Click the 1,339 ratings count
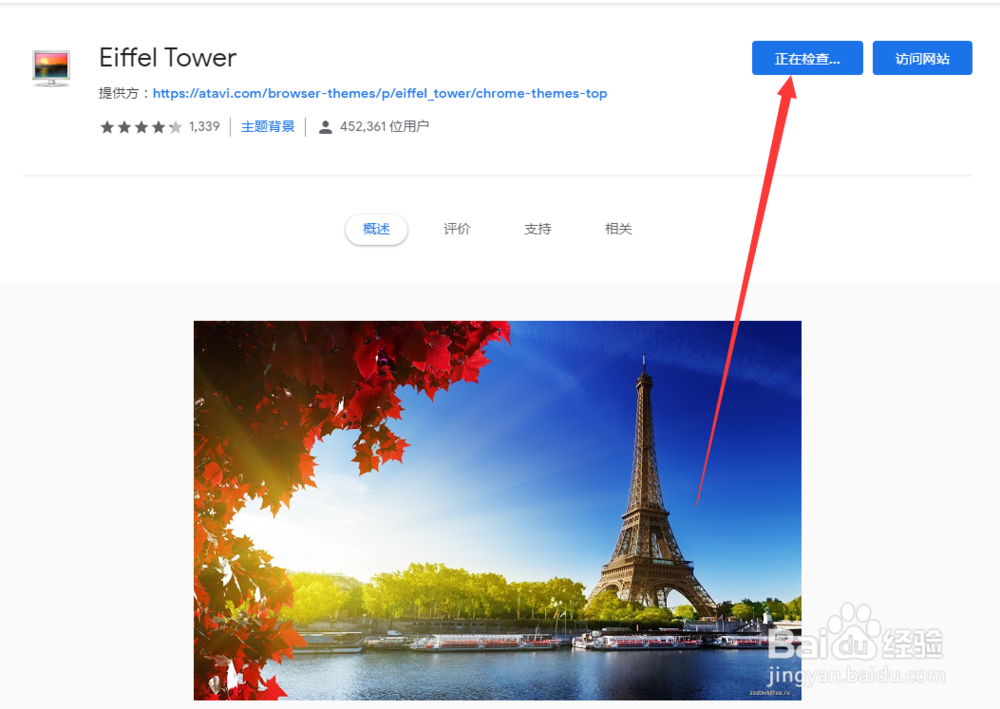This screenshot has height=709, width=1000. (204, 127)
